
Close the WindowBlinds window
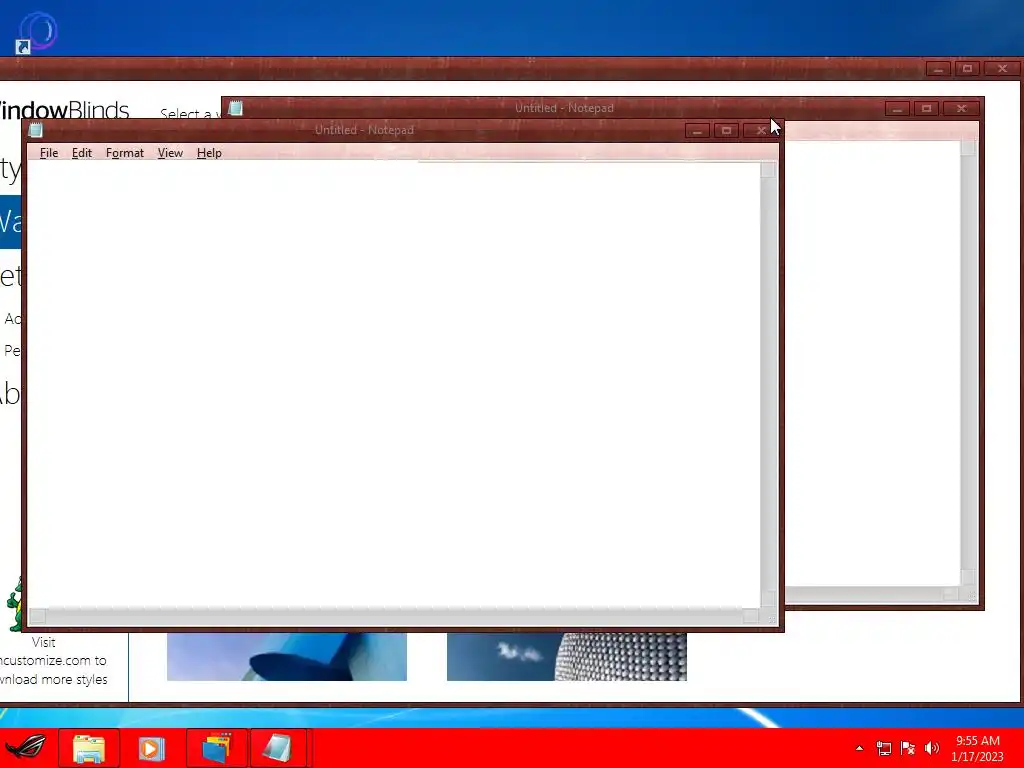click(x=1002, y=69)
